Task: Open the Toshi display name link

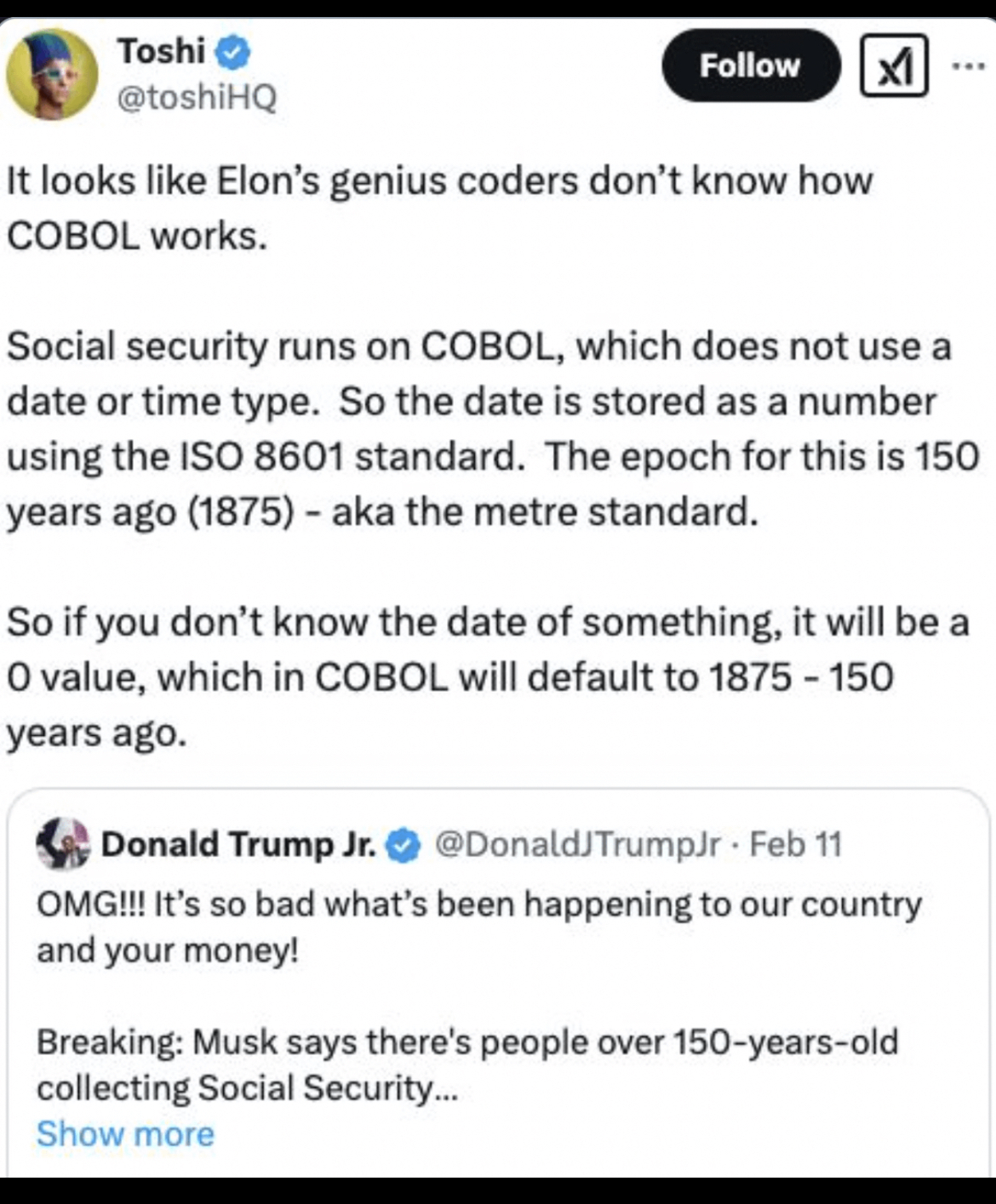Action: [161, 52]
